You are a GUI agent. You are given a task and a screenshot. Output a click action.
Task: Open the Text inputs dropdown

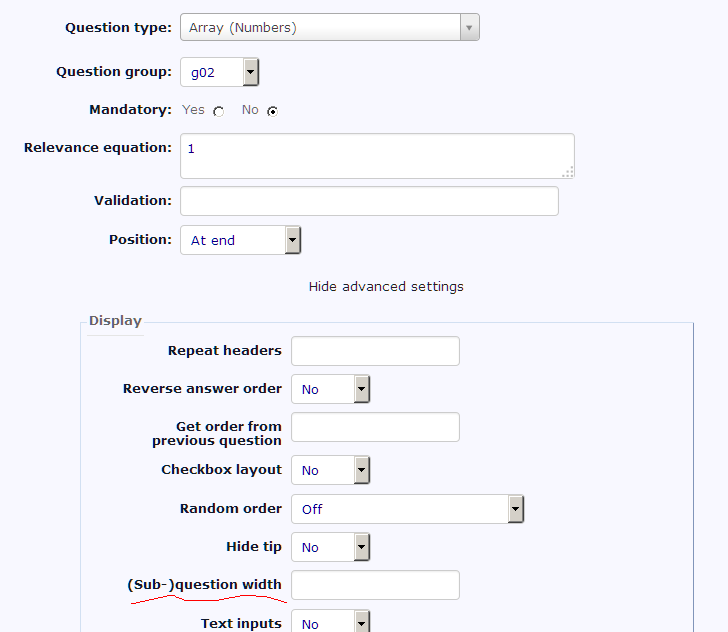point(330,623)
